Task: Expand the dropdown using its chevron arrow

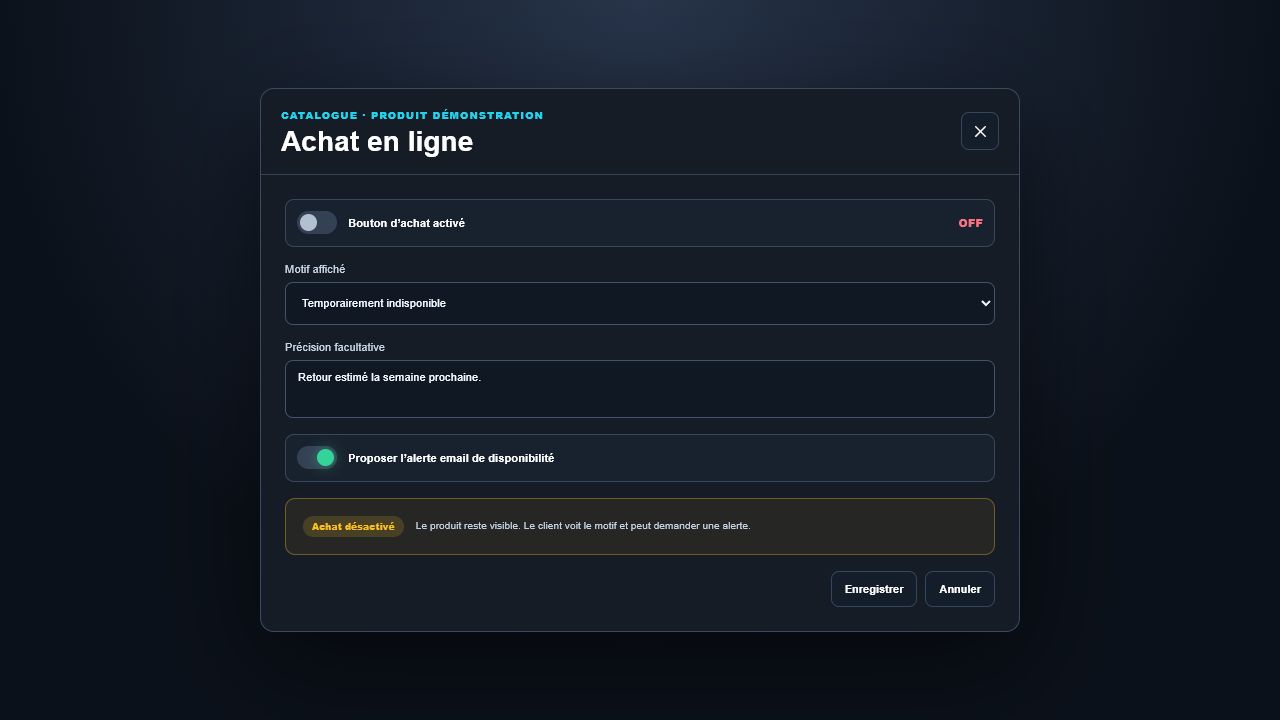Action: 985,303
